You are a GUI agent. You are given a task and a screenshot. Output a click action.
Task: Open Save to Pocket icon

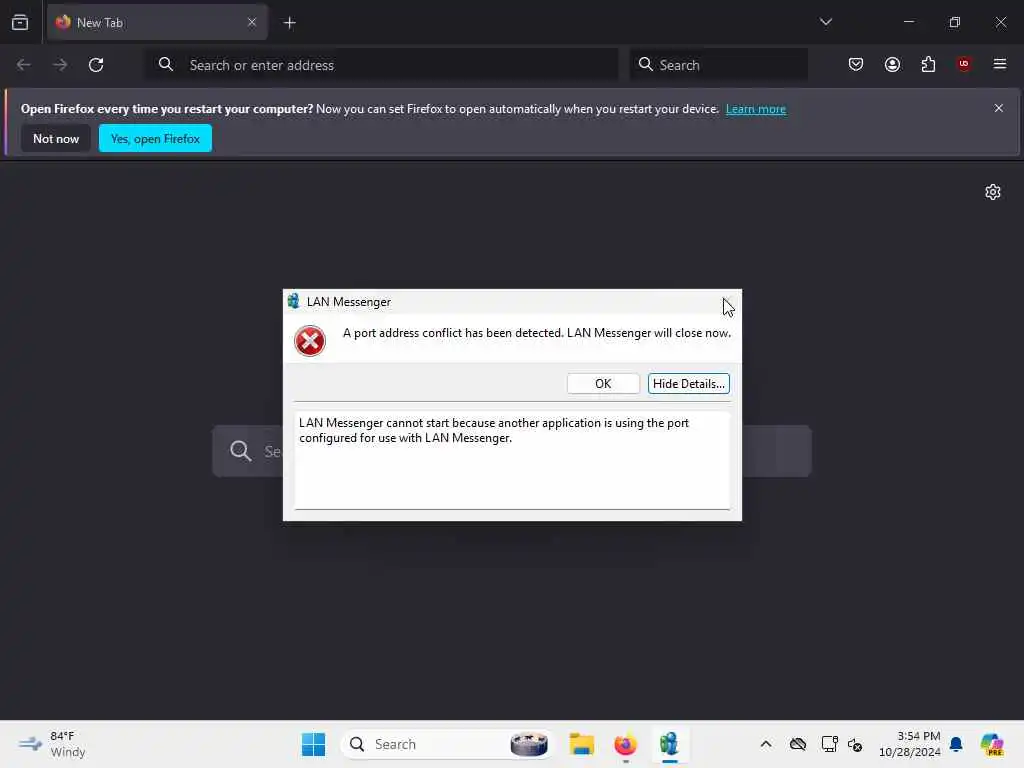coord(856,64)
